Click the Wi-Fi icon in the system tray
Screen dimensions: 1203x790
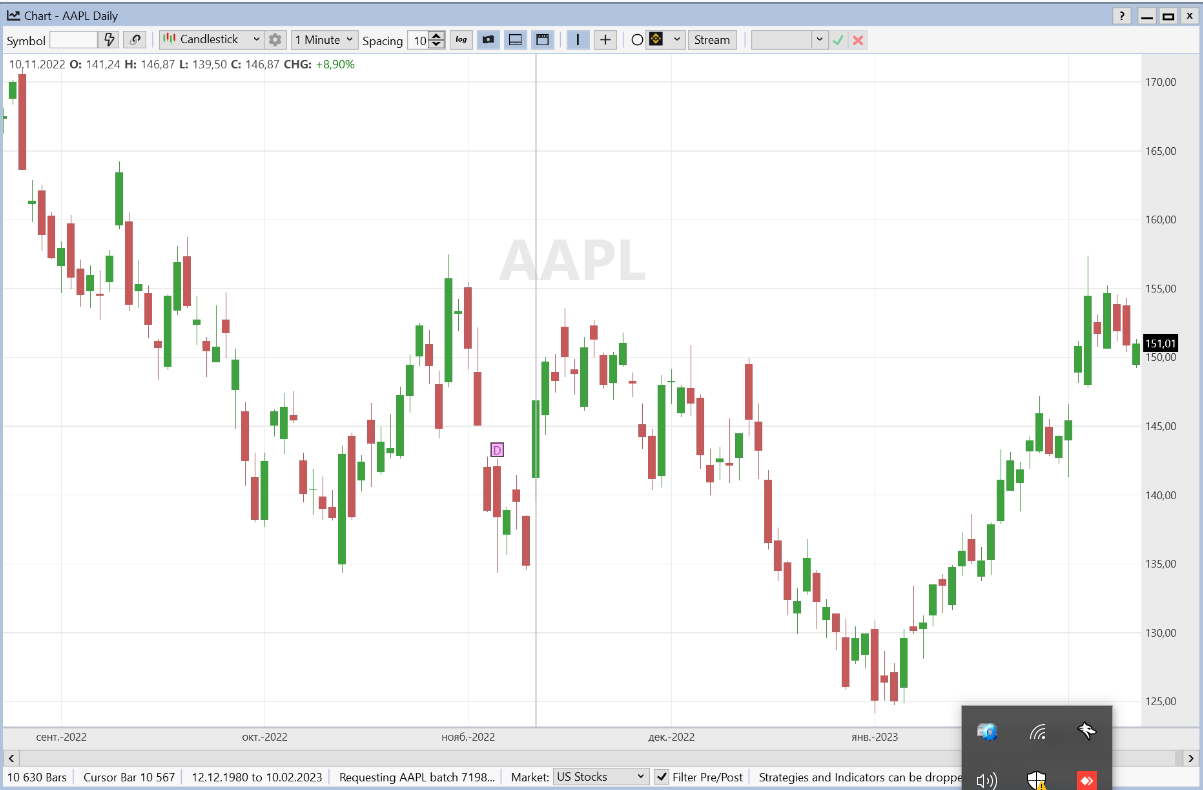coord(1038,732)
